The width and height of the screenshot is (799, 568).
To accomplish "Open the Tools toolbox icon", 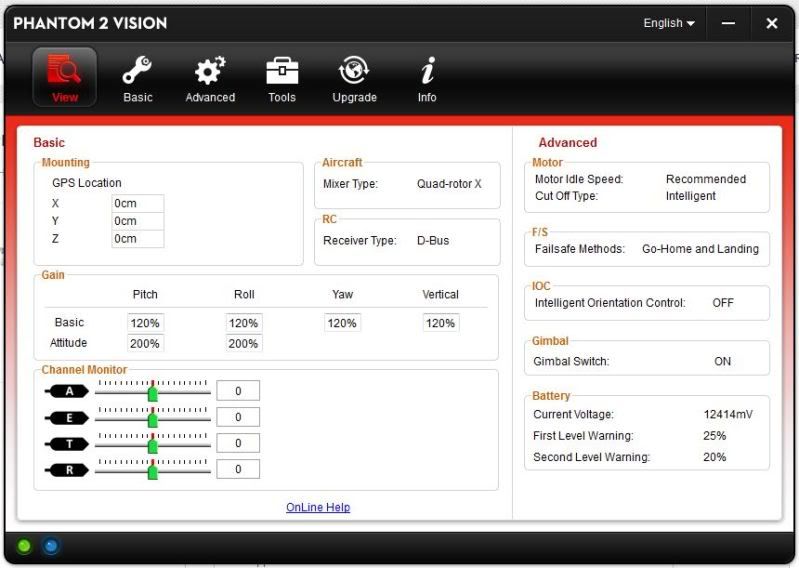I will [282, 72].
